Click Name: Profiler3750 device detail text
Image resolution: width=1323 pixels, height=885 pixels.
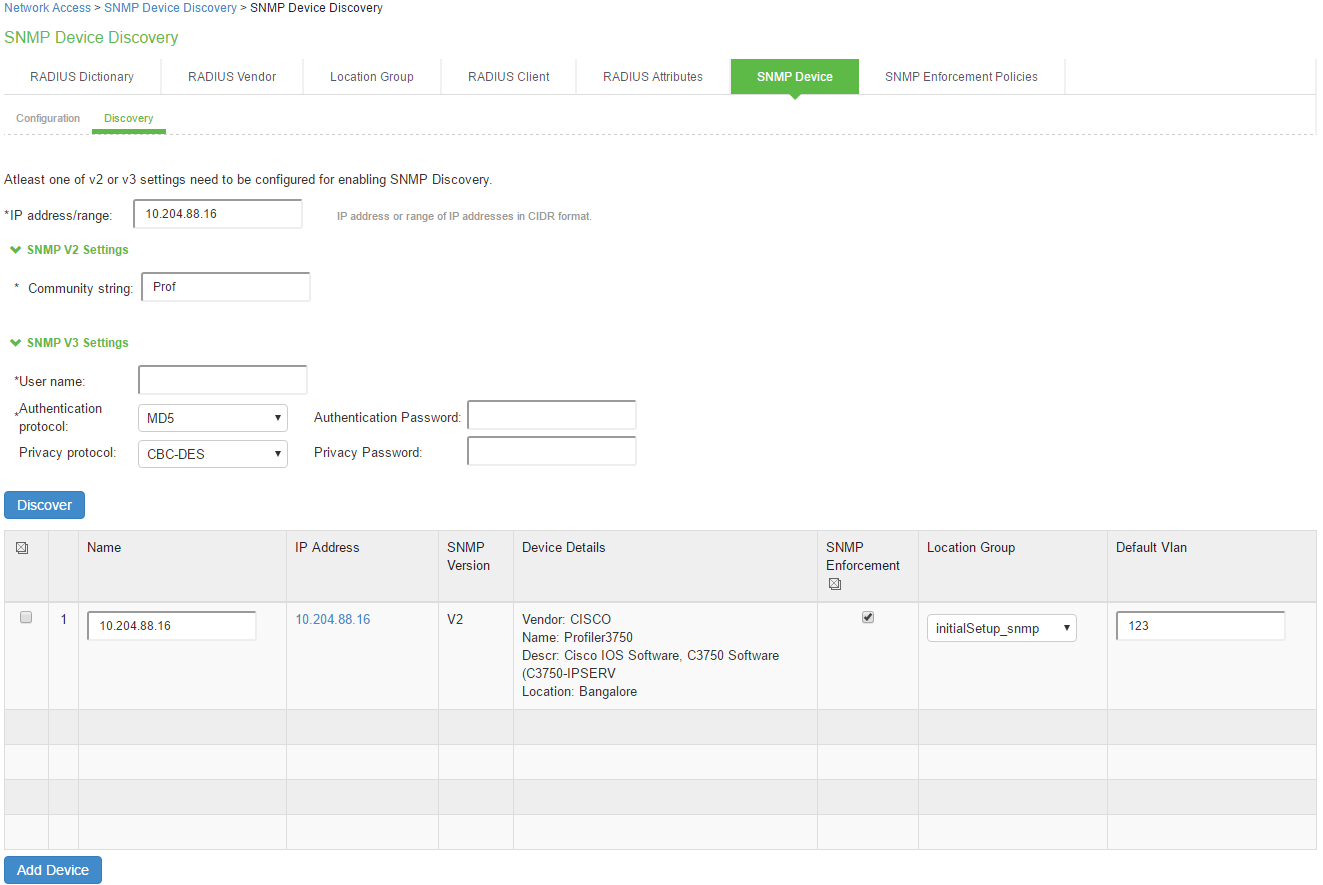tap(577, 638)
